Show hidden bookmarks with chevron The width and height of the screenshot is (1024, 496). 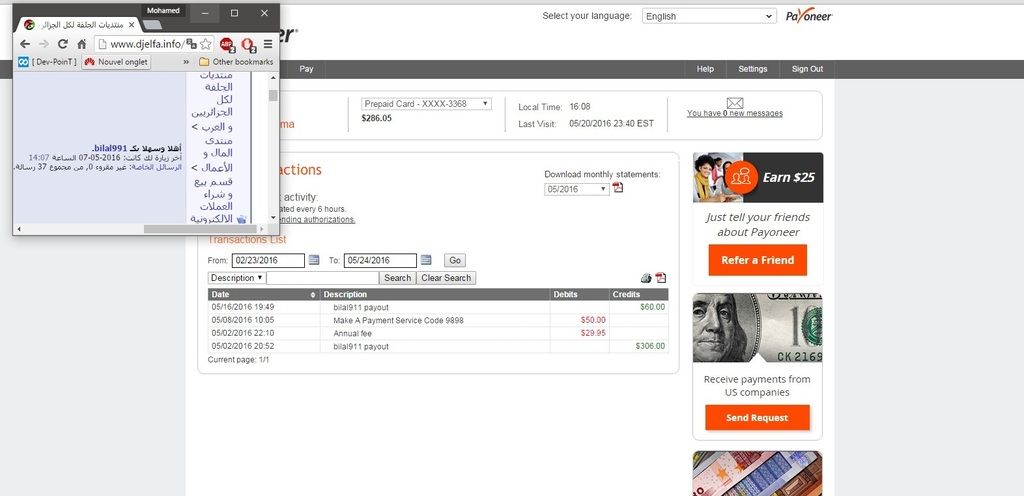point(186,62)
